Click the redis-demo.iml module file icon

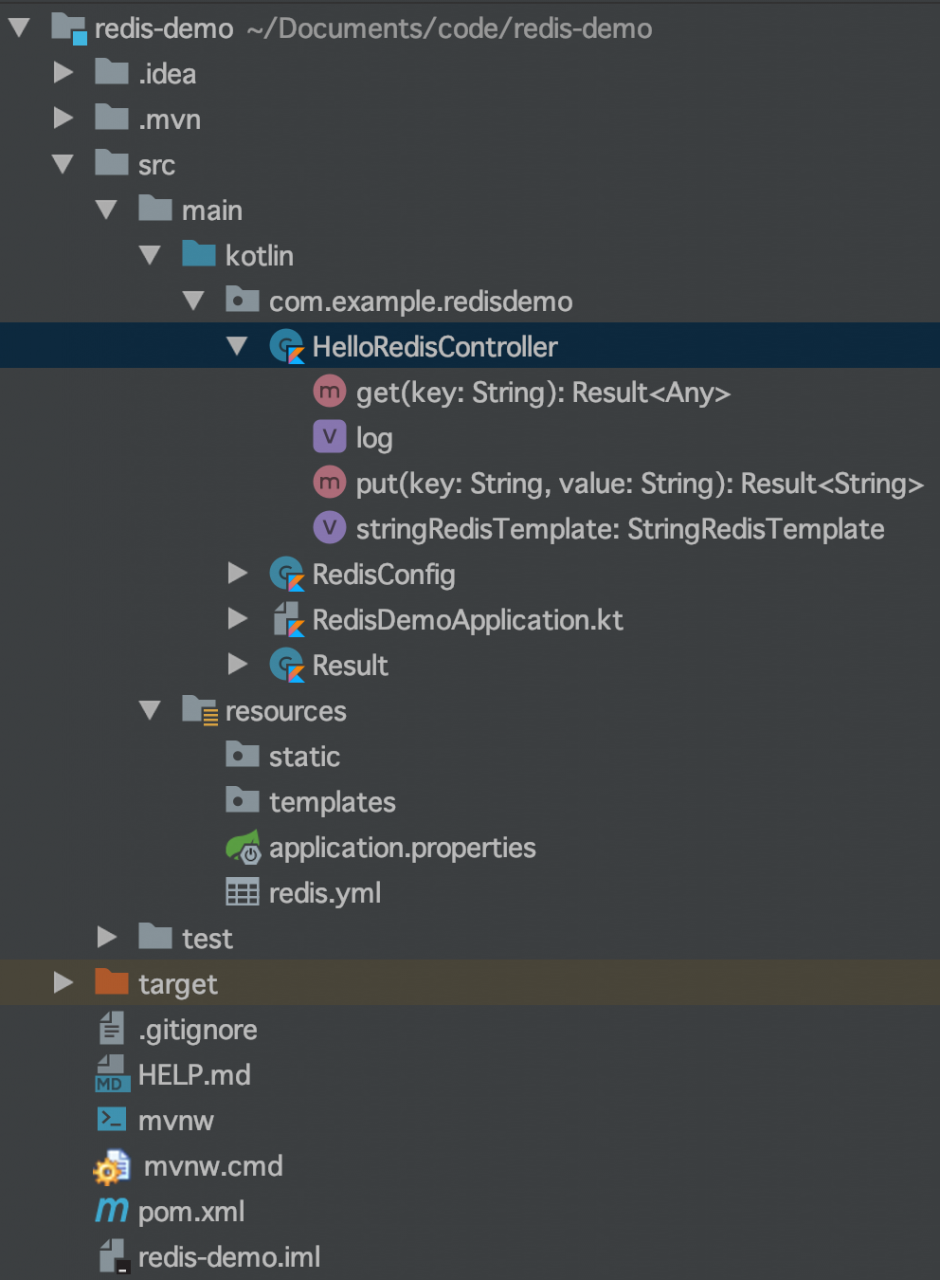(x=113, y=1257)
